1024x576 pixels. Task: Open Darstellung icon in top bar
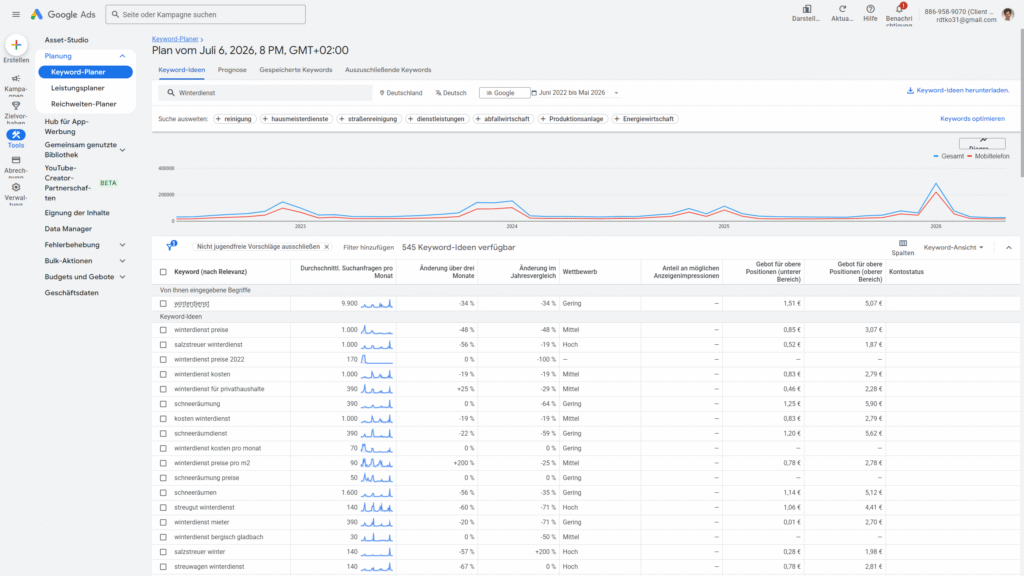807,9
